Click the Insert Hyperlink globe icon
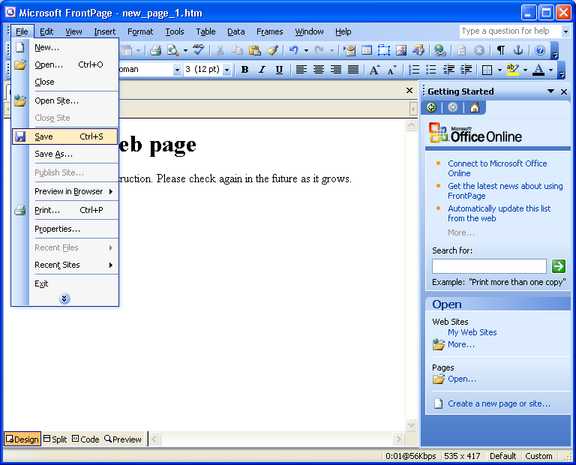This screenshot has height=465, width=576. 439,50
